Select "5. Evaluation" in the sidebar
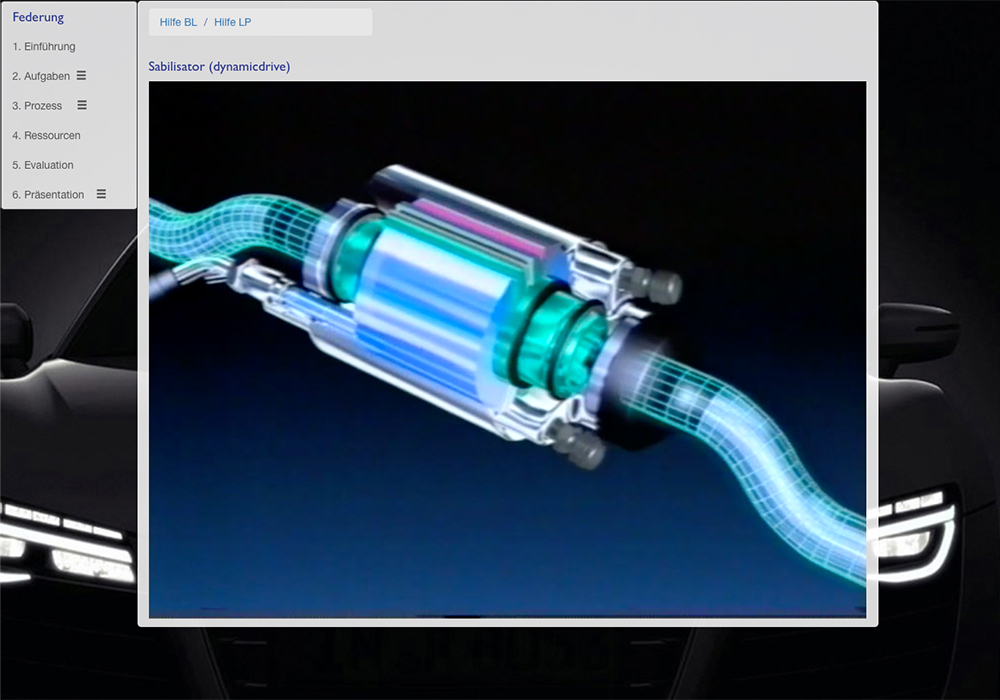This screenshot has height=700, width=1000. 44,164
